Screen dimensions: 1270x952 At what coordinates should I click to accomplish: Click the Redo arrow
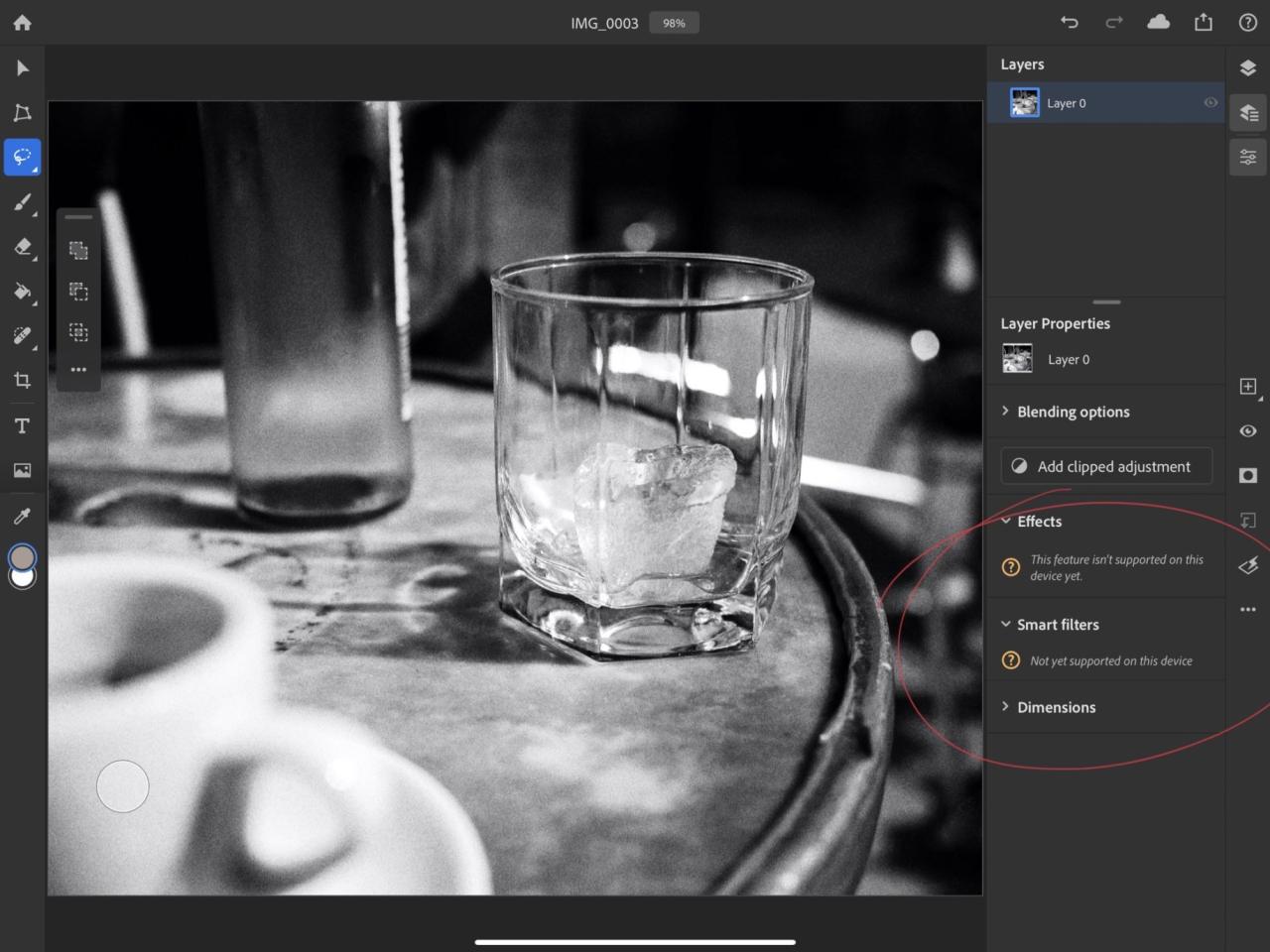coord(1114,22)
